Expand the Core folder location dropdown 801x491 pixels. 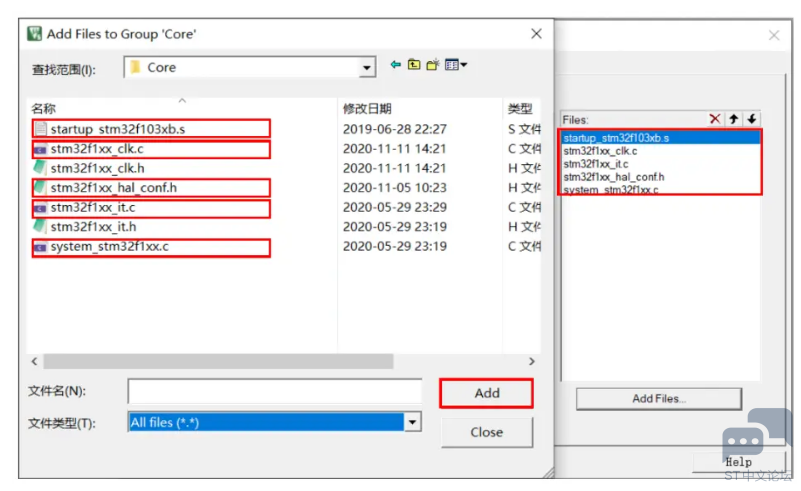tap(367, 68)
